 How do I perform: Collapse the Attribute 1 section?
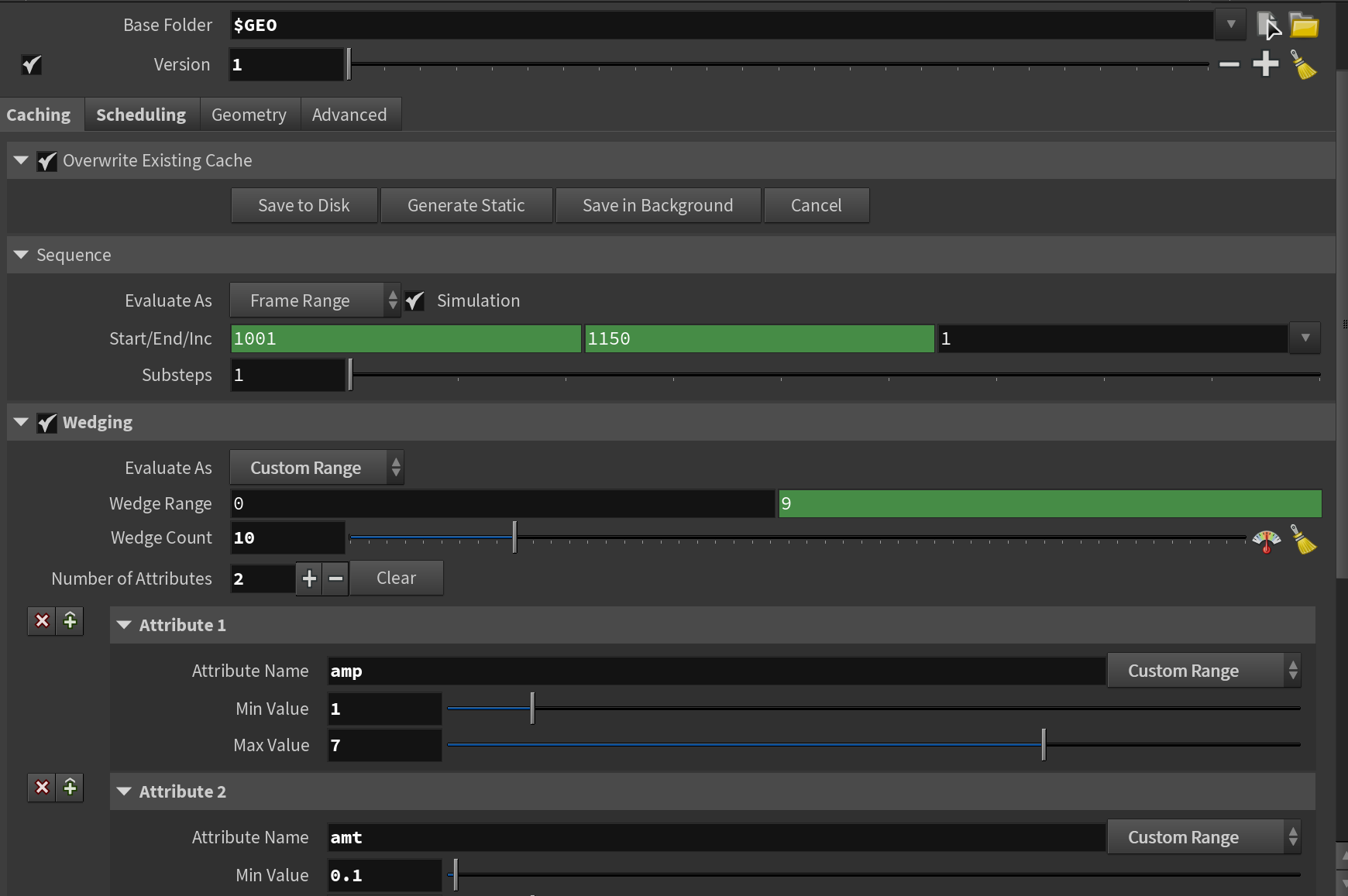(x=124, y=625)
